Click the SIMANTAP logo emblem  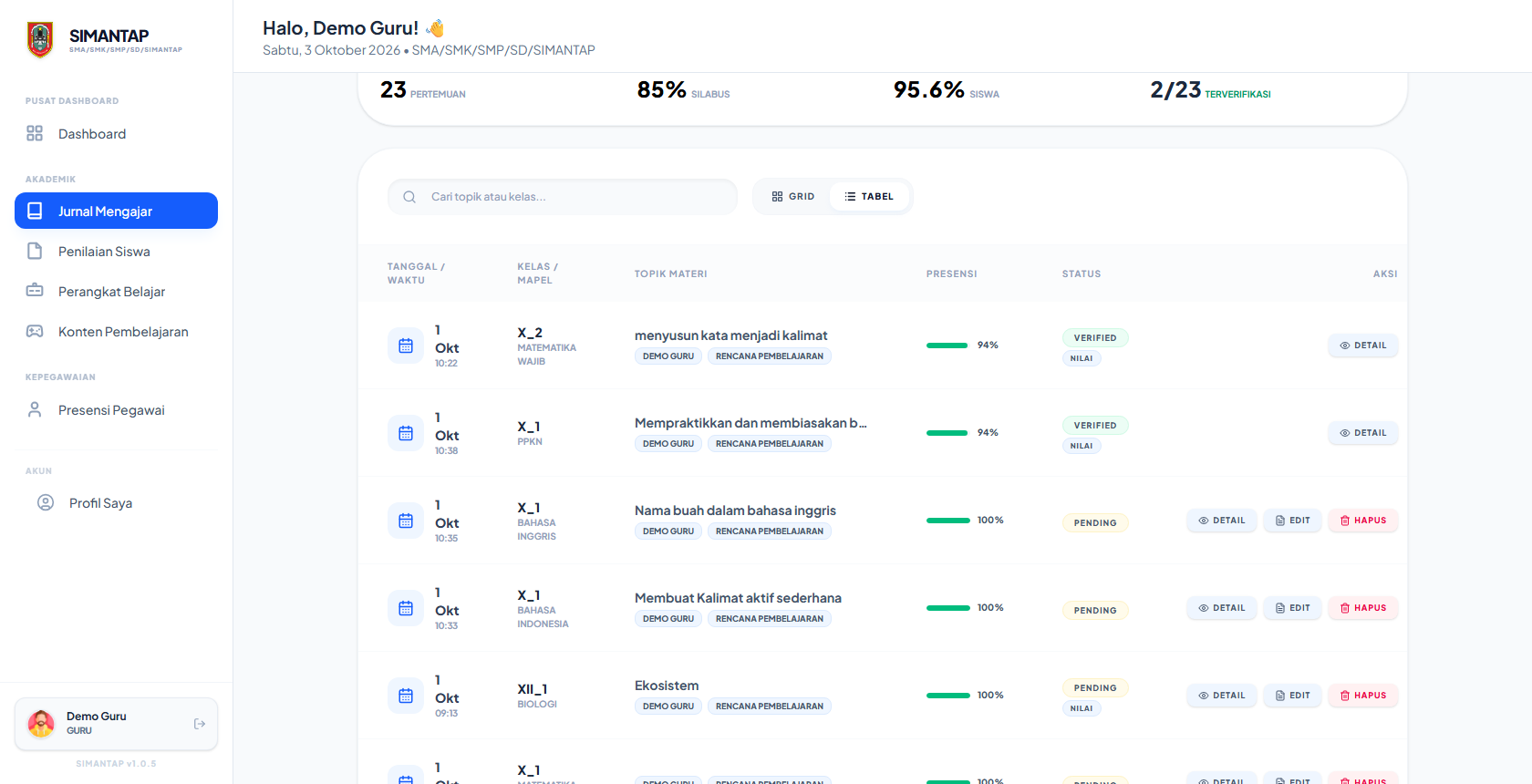click(x=40, y=39)
